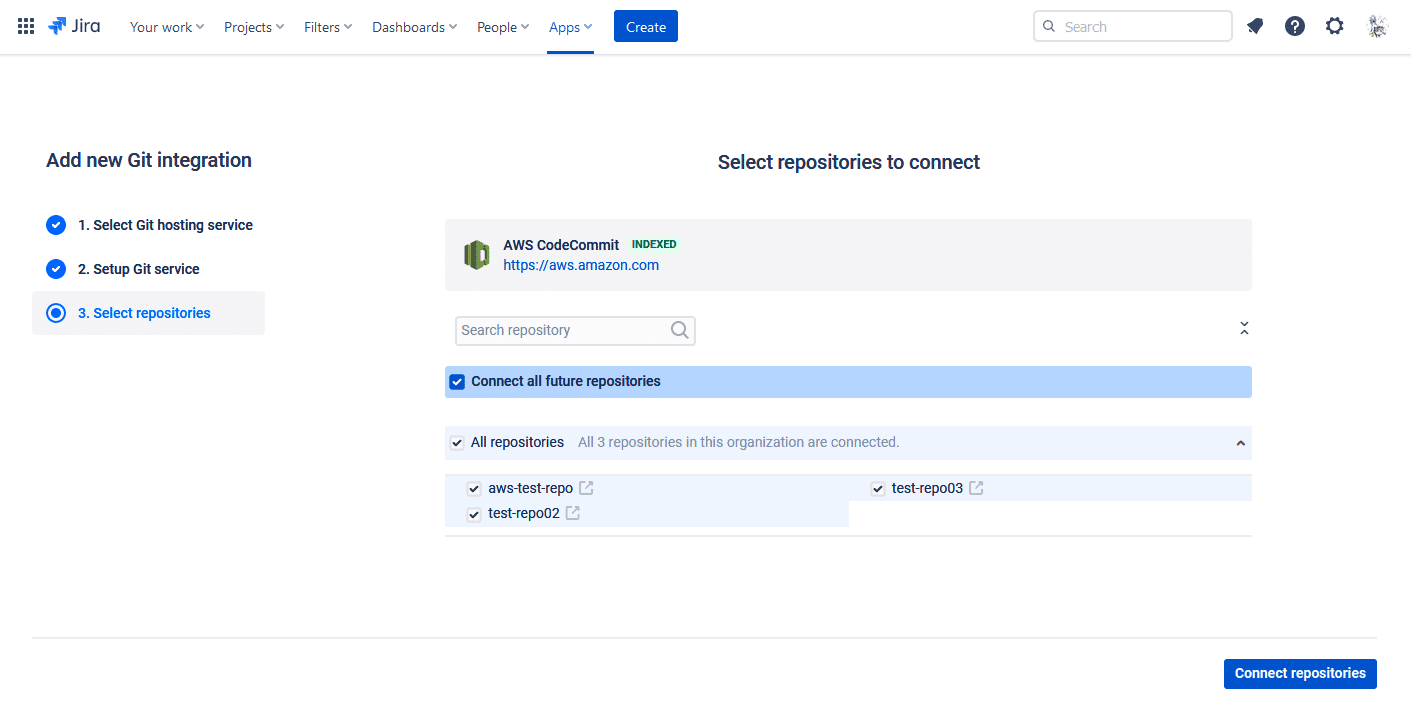Click the Create button

point(646,27)
